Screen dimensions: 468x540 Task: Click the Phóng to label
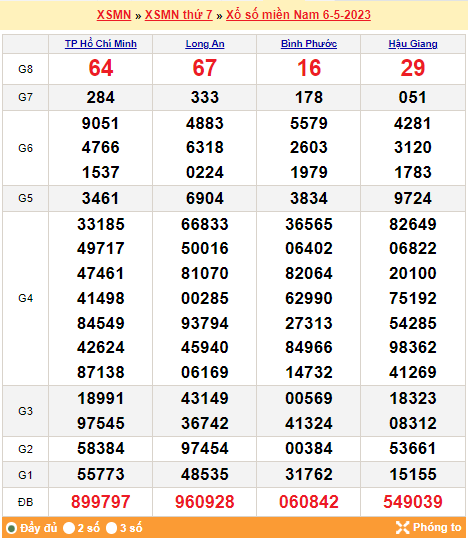437,527
